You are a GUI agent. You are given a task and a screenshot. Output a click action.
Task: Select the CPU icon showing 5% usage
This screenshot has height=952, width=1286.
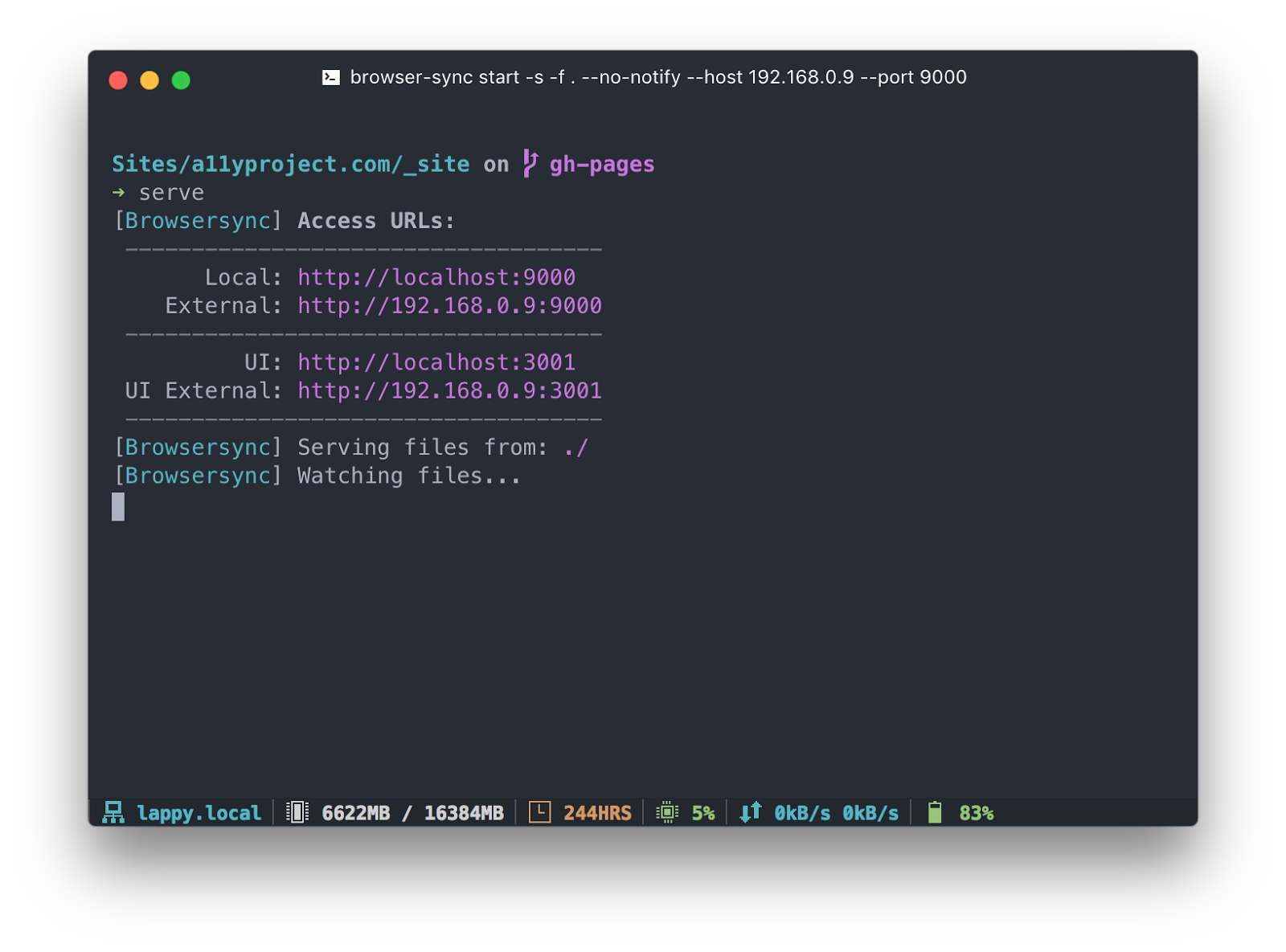pyautogui.click(x=668, y=812)
